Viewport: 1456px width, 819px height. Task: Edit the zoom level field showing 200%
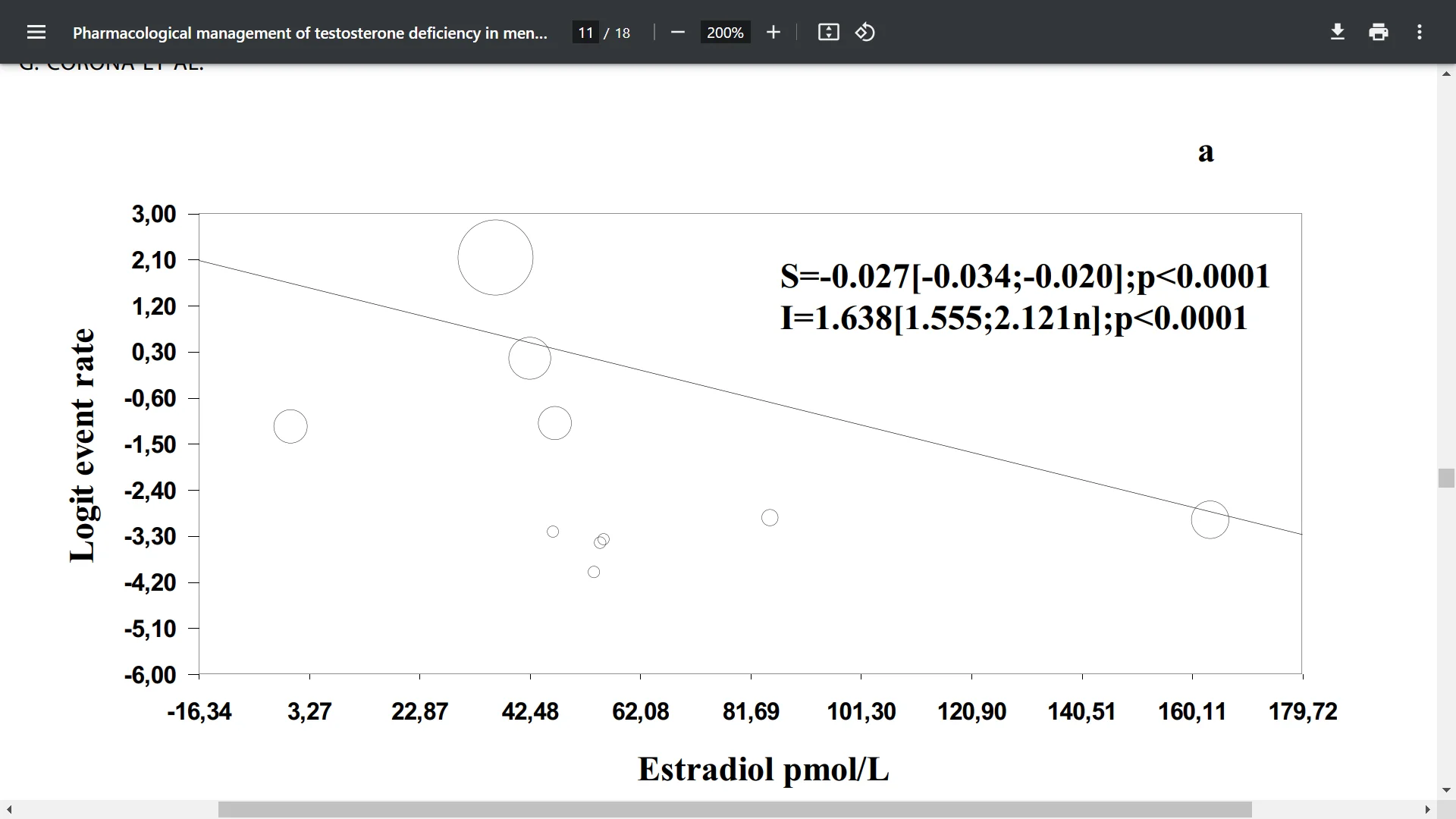[725, 33]
